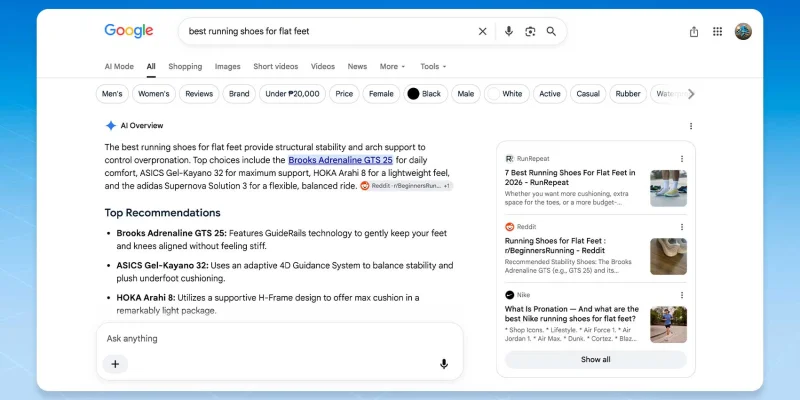Apply the Casual filter chip

[x=588, y=94]
